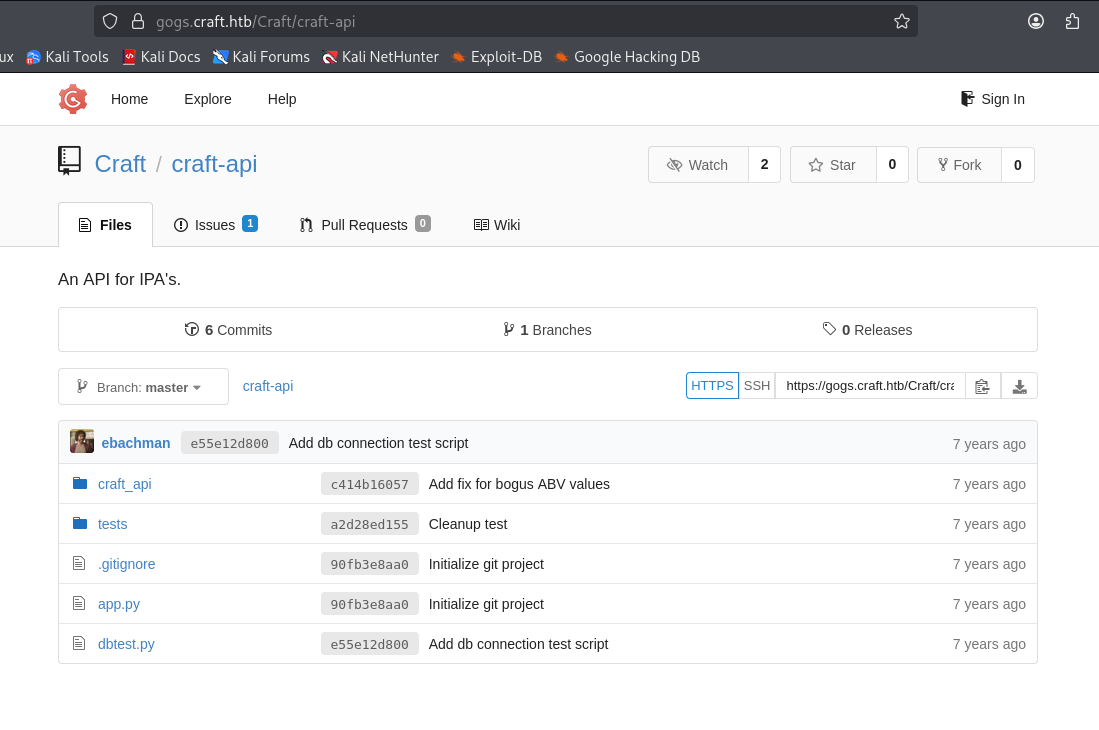Click the craft-api breadcrumb path link
Viewport: 1099px width, 730px height.
(x=268, y=386)
